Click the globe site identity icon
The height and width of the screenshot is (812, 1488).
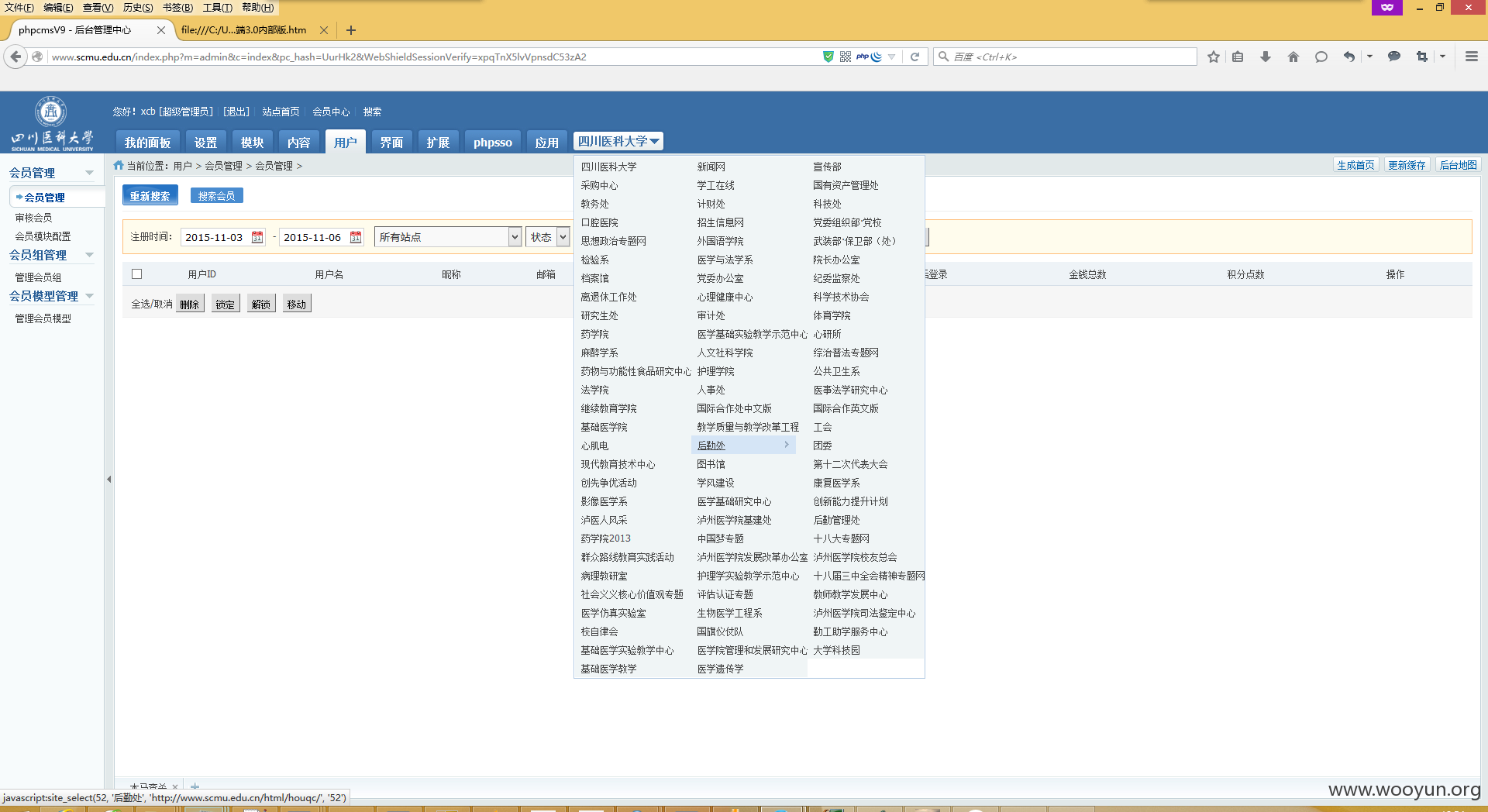(x=36, y=57)
